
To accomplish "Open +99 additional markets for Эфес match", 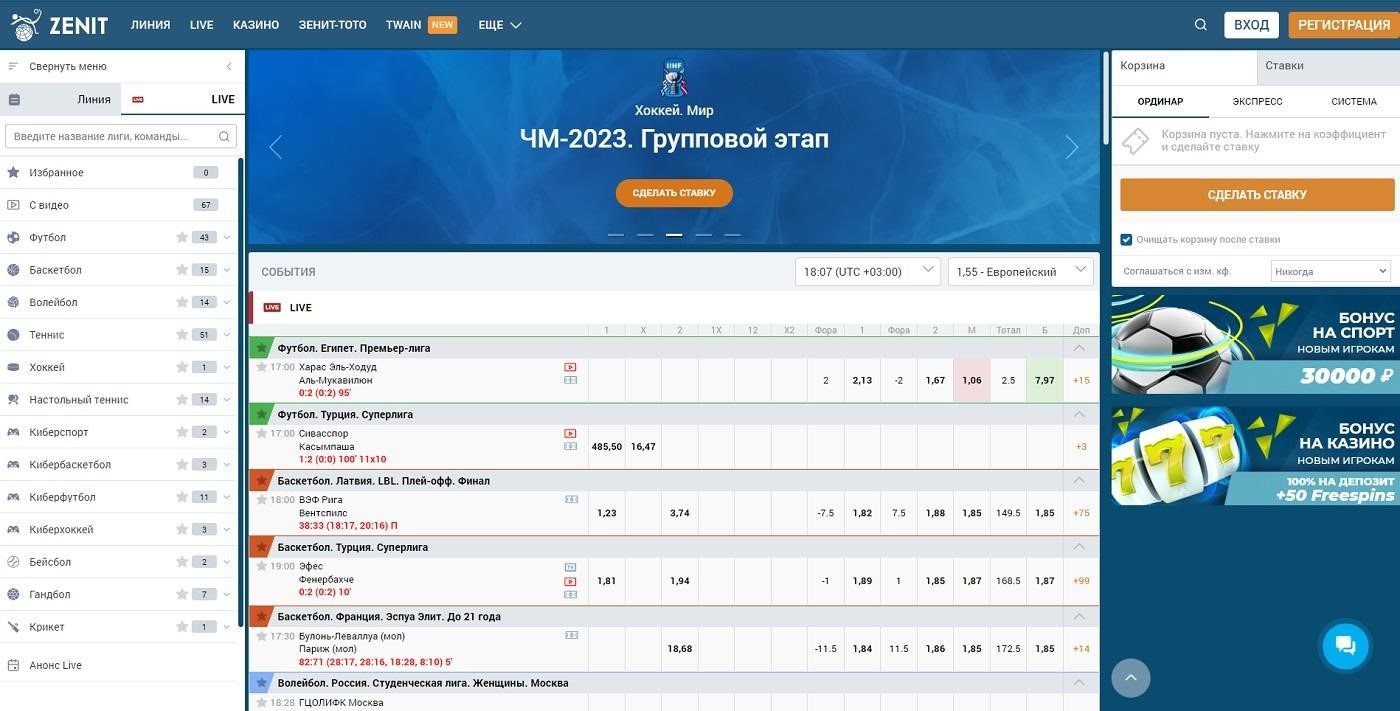I will pos(1081,581).
